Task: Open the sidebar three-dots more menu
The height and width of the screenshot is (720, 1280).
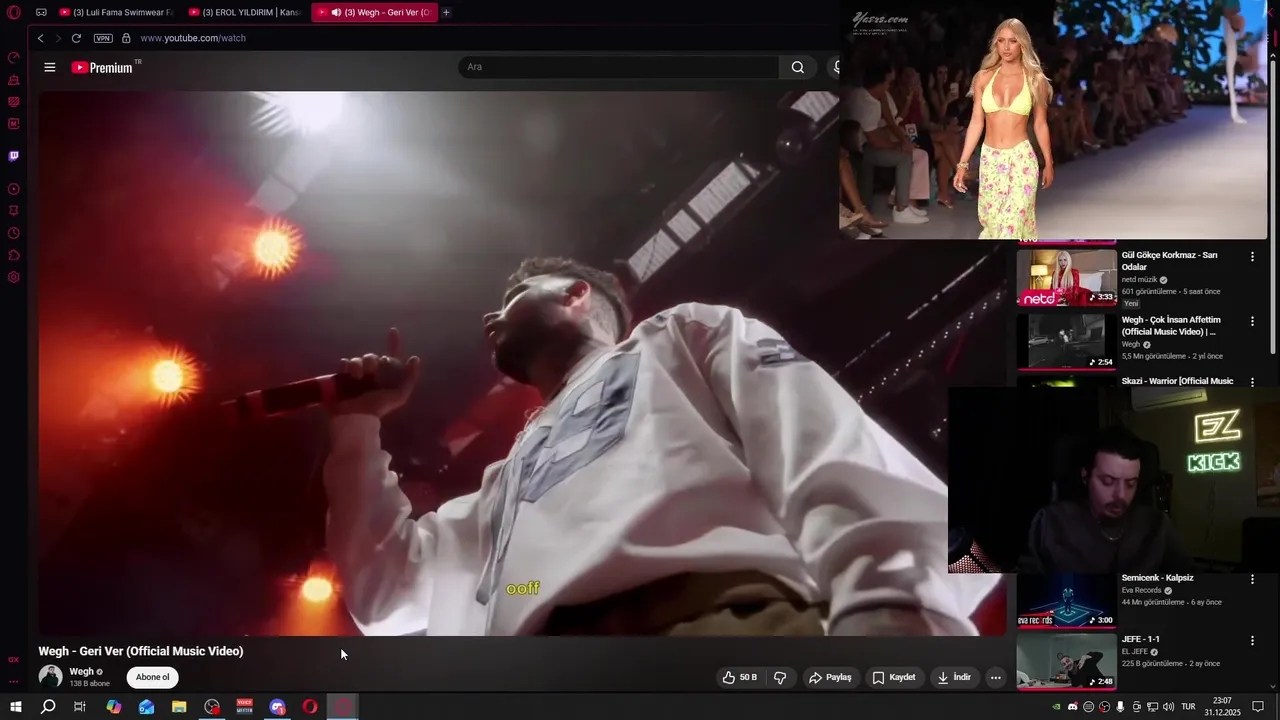Action: click(13, 681)
